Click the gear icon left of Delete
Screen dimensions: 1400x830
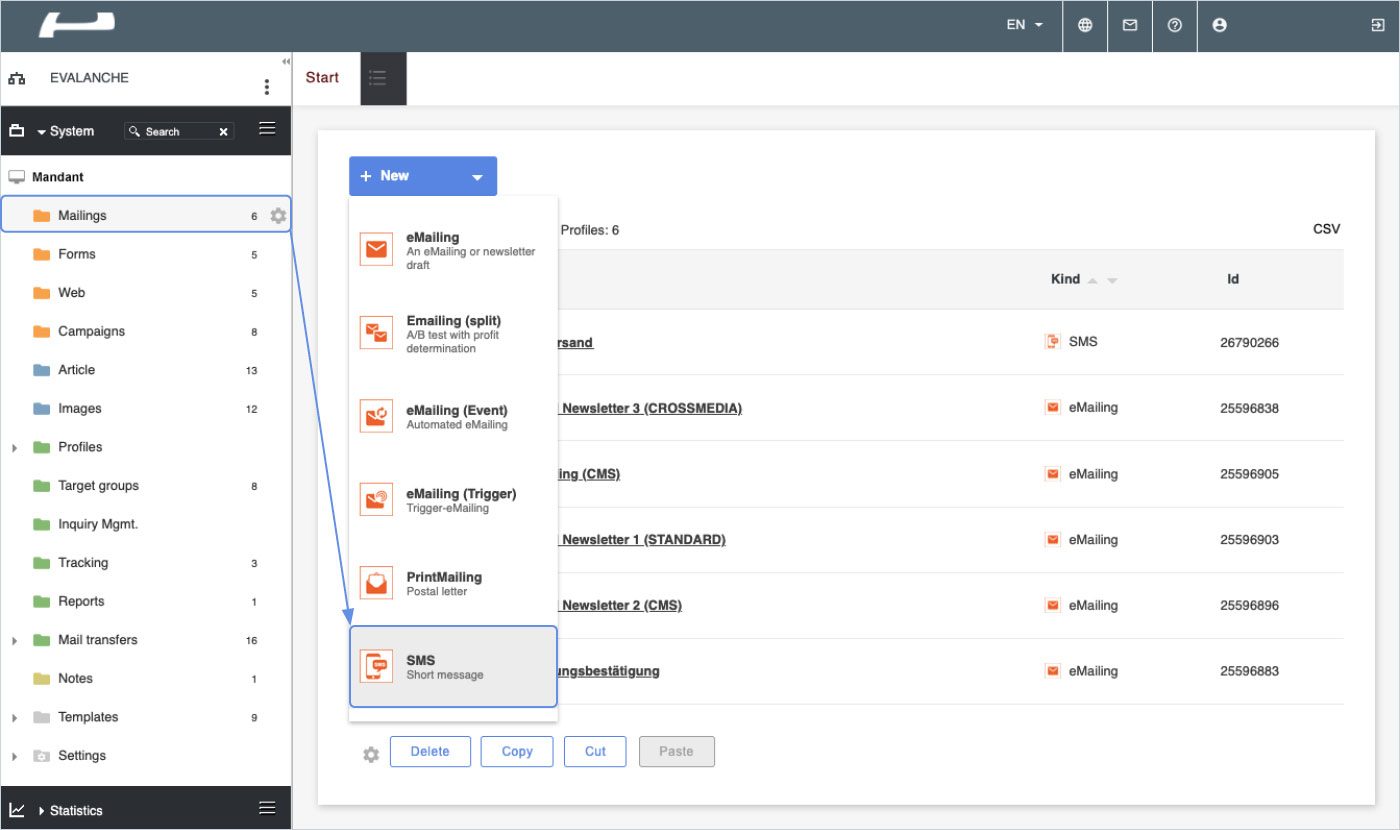(371, 754)
